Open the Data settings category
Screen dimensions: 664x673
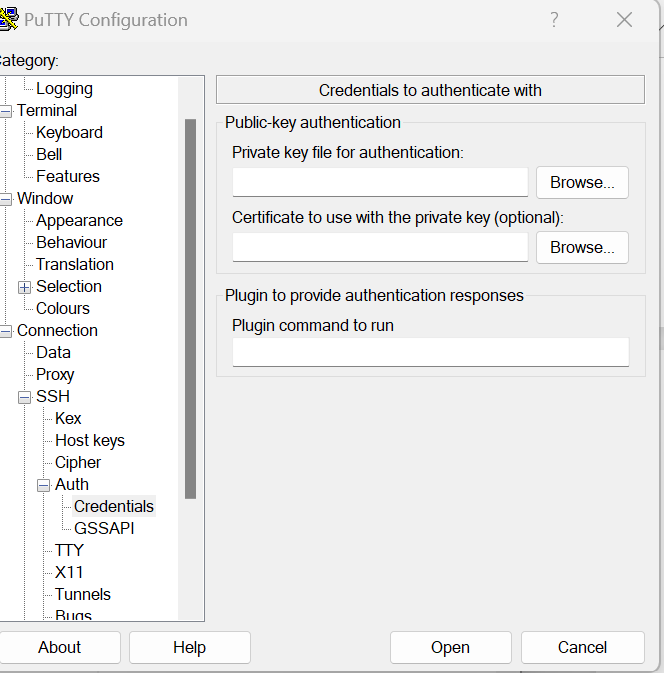click(53, 352)
